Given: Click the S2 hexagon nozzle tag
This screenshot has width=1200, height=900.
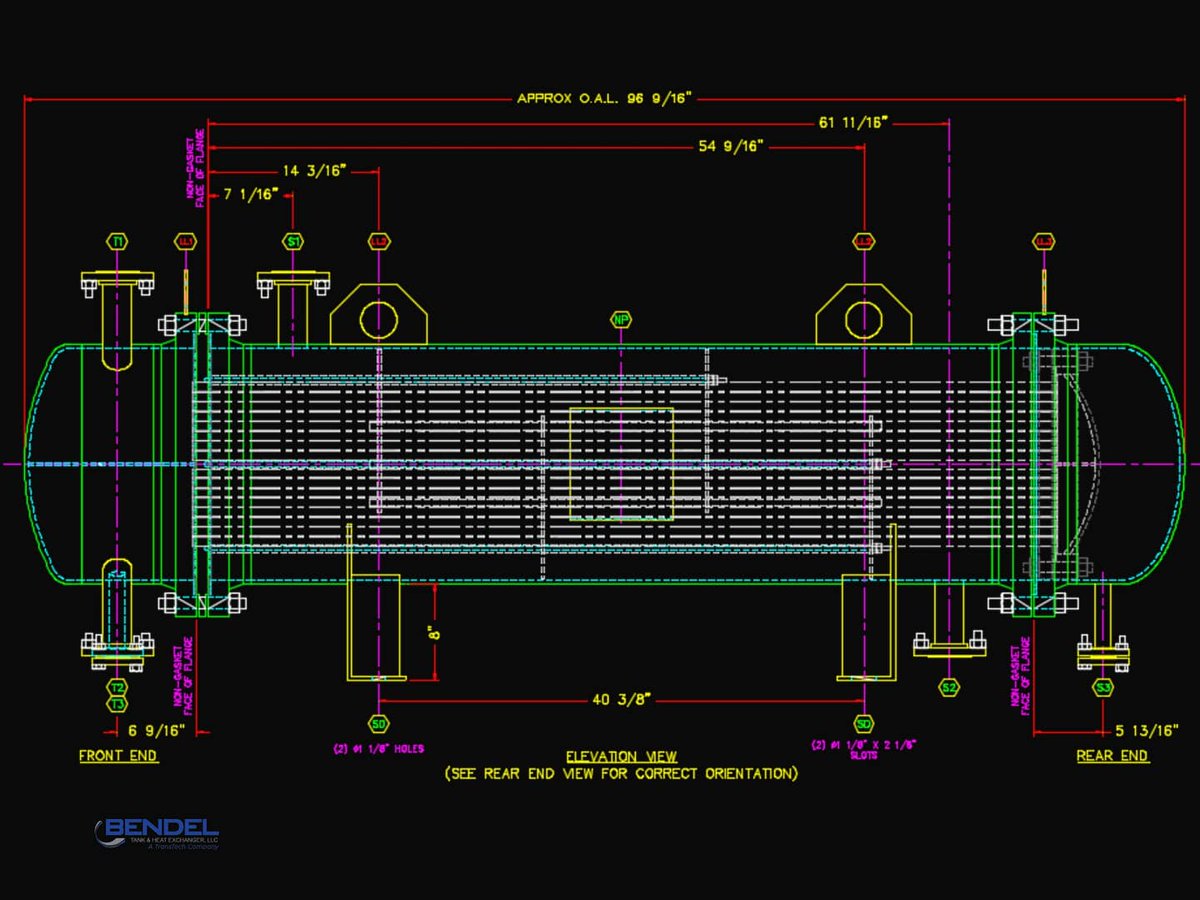Looking at the screenshot, I should (949, 688).
